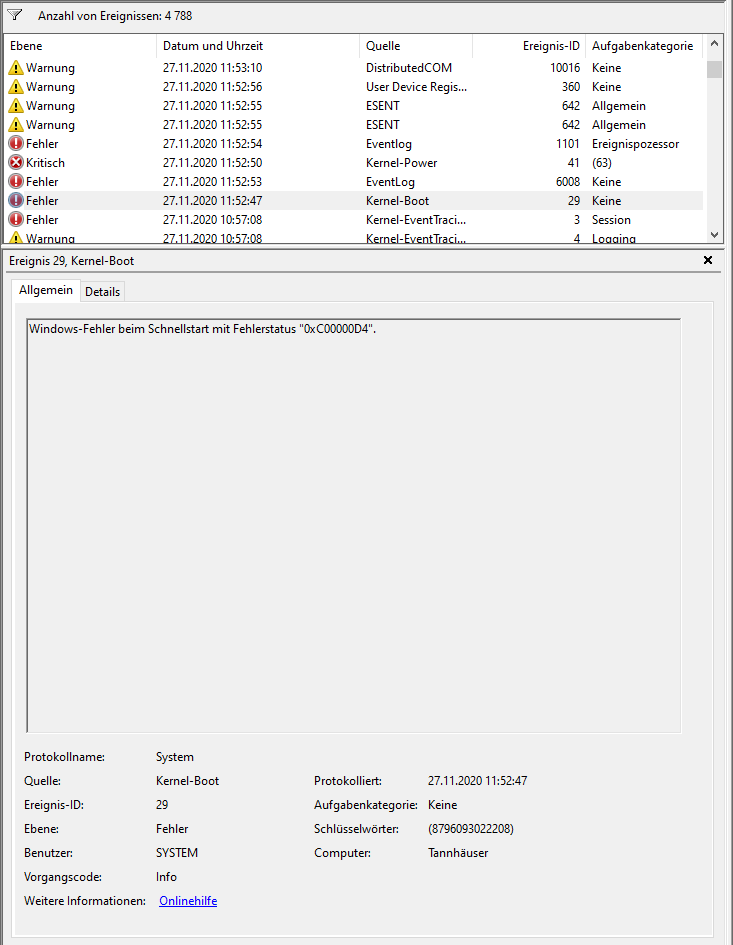Click the Anzahl von Ereignissen 4 788 text
733x945 pixels.
115,16
